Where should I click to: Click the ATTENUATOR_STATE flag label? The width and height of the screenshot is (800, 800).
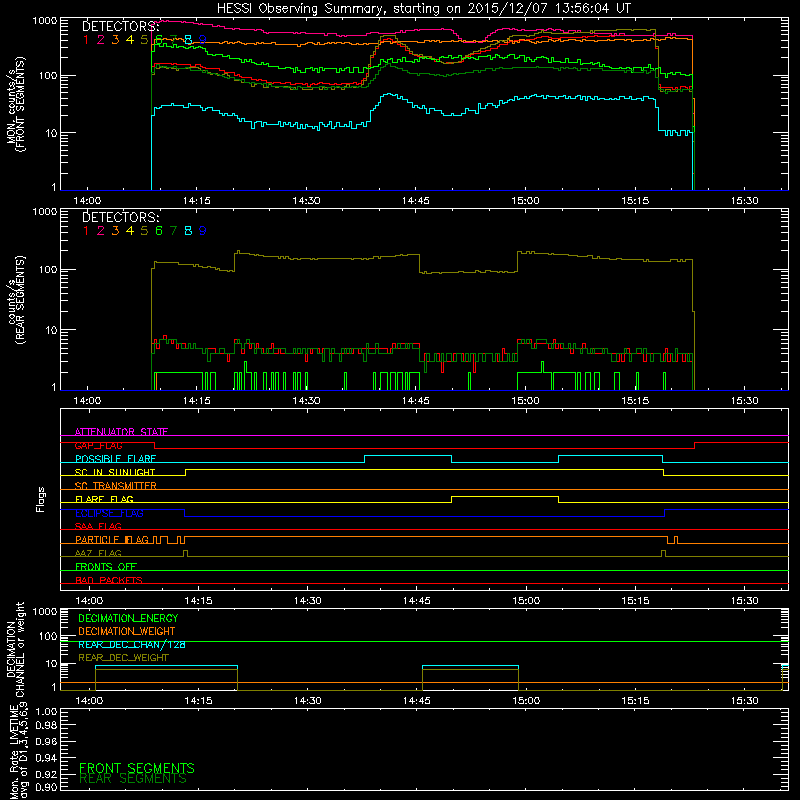tap(121, 432)
